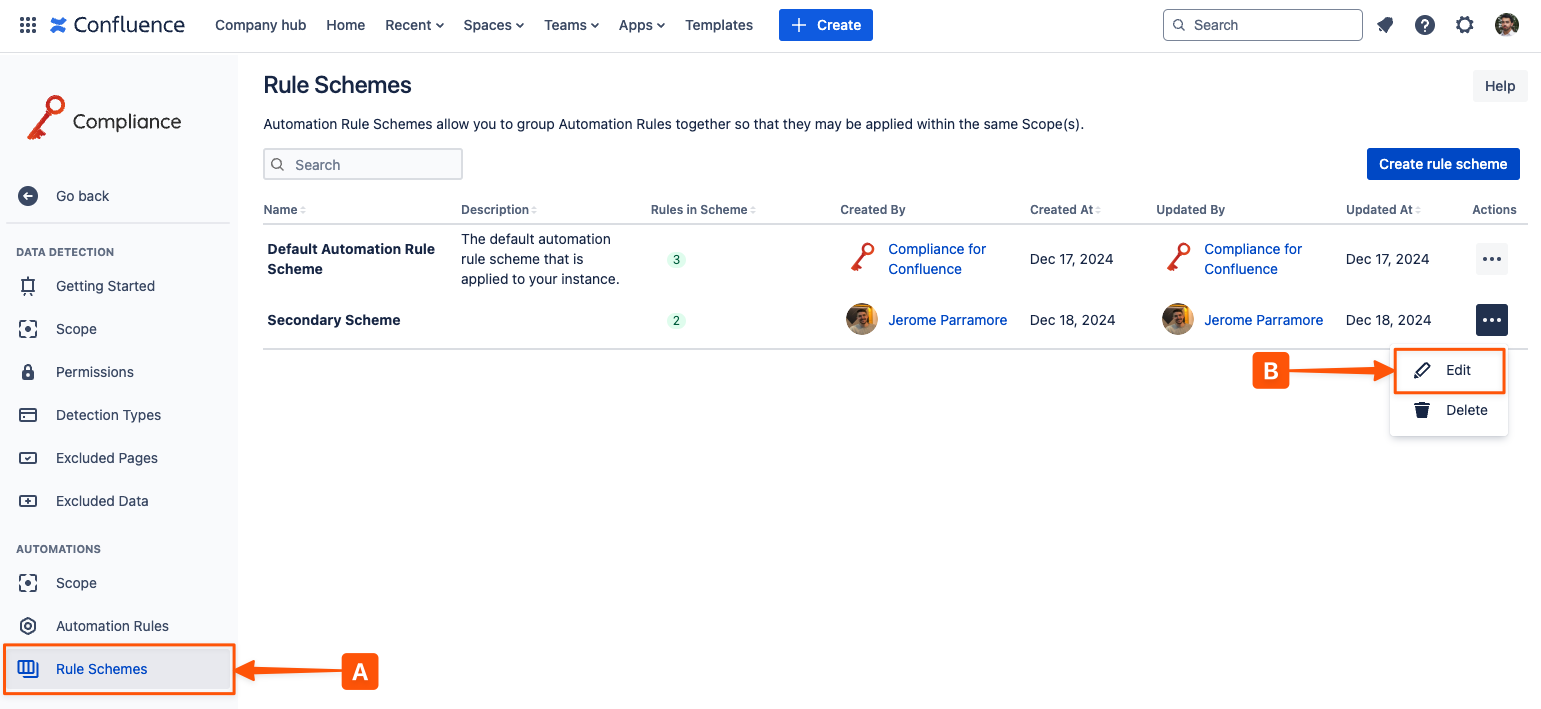Click the Permissions lock icon in sidebar

pos(28,372)
